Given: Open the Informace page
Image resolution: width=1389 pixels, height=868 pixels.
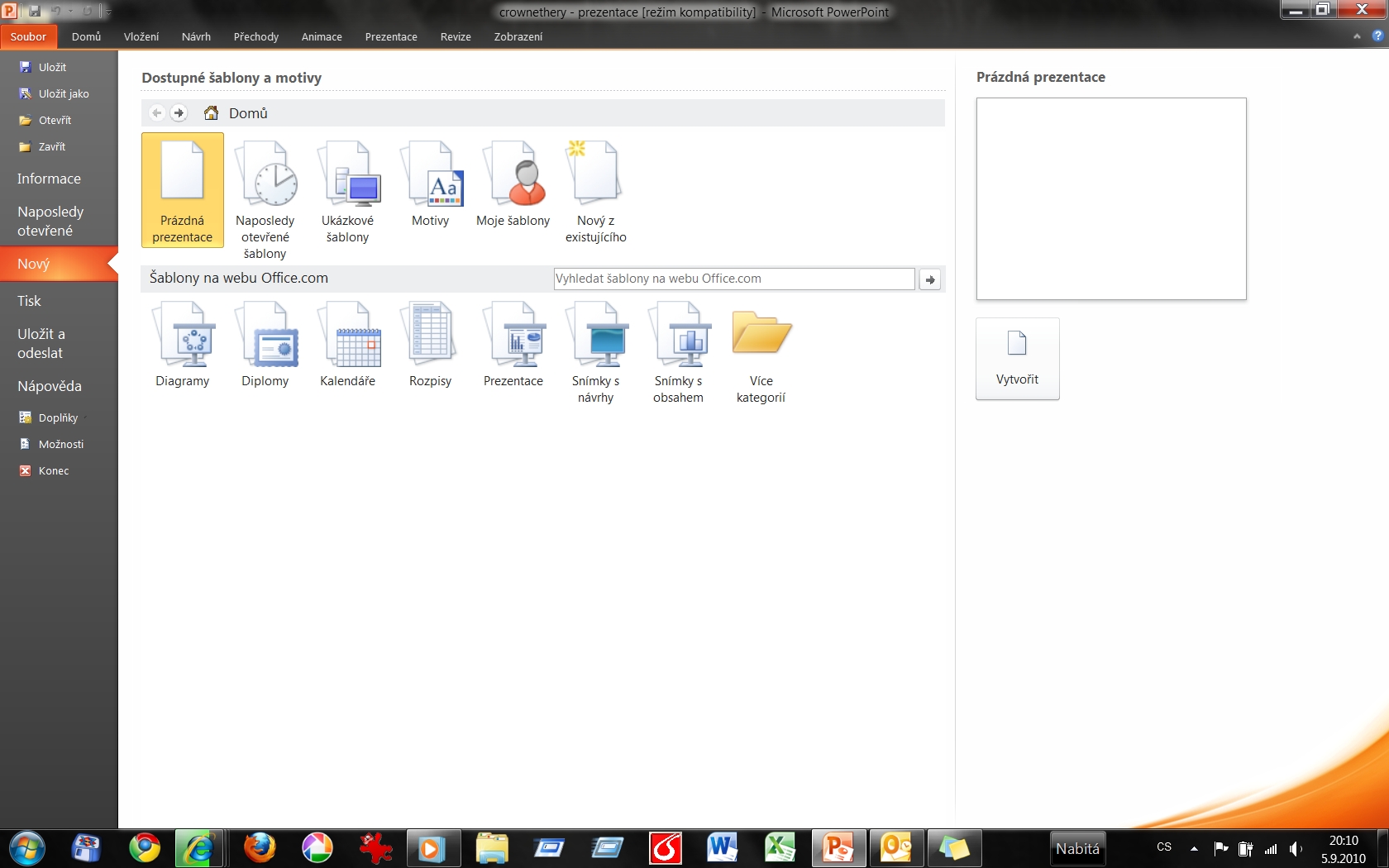Looking at the screenshot, I should tap(59, 179).
